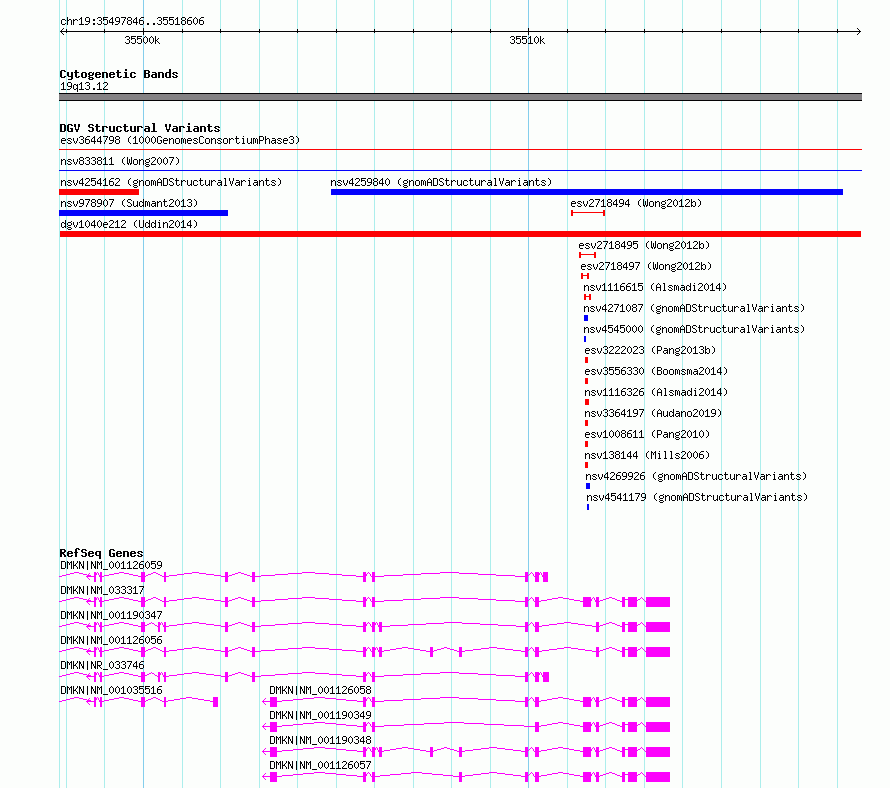Open transcript DMKN|NM_001035516
The image size is (890, 788).
[111, 690]
